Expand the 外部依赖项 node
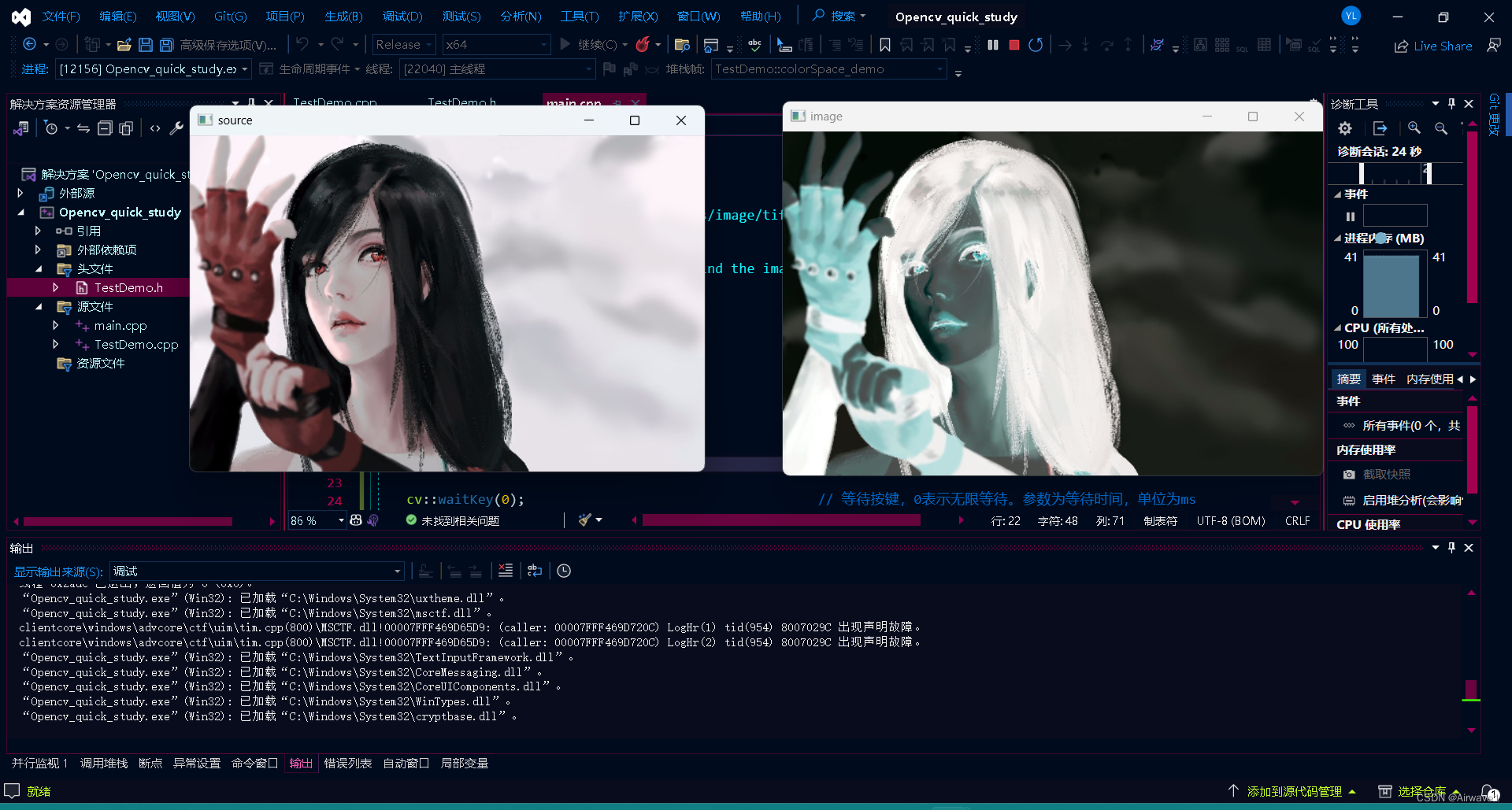 click(38, 250)
